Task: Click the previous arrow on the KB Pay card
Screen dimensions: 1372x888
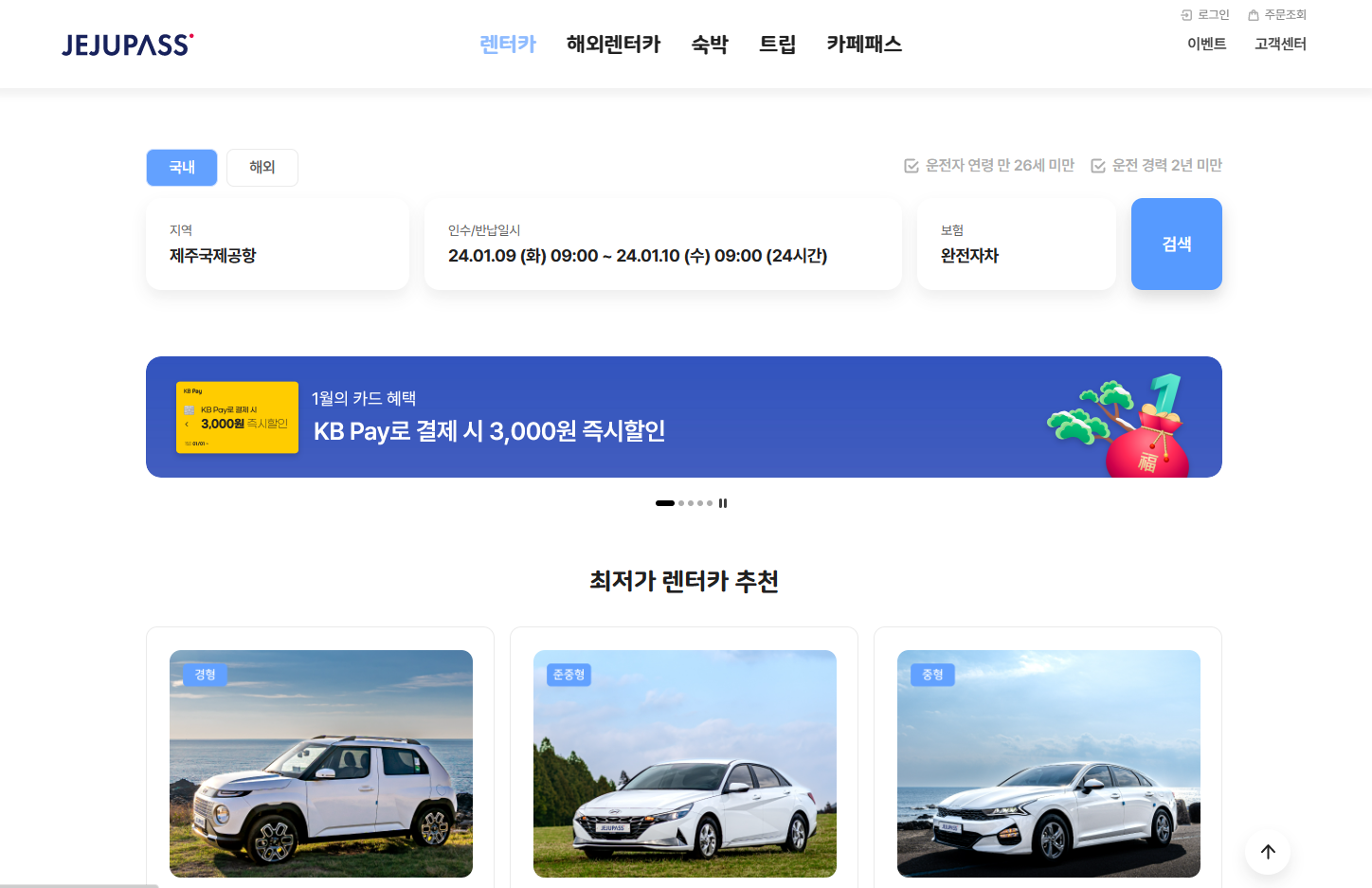Action: 187,426
